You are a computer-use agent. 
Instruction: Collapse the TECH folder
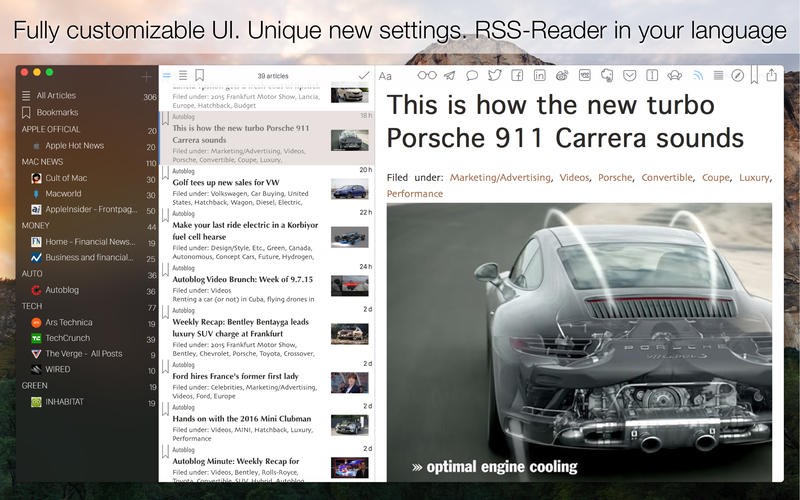[32, 306]
